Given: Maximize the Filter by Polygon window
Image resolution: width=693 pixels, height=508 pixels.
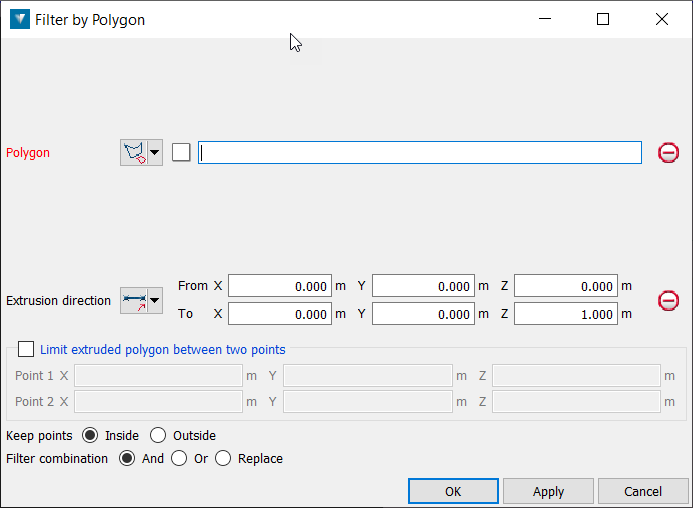Looking at the screenshot, I should point(603,19).
